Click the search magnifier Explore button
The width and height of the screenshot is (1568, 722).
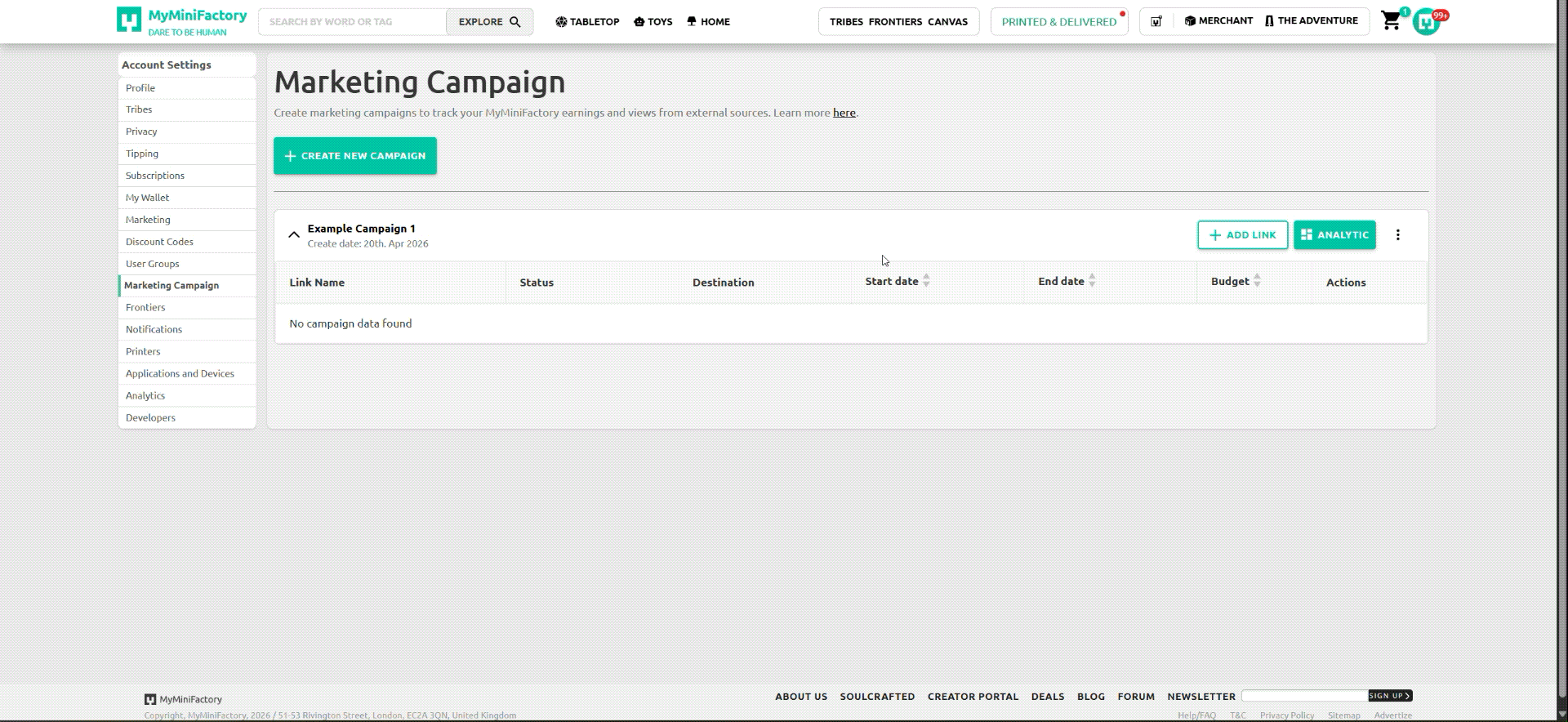point(489,22)
